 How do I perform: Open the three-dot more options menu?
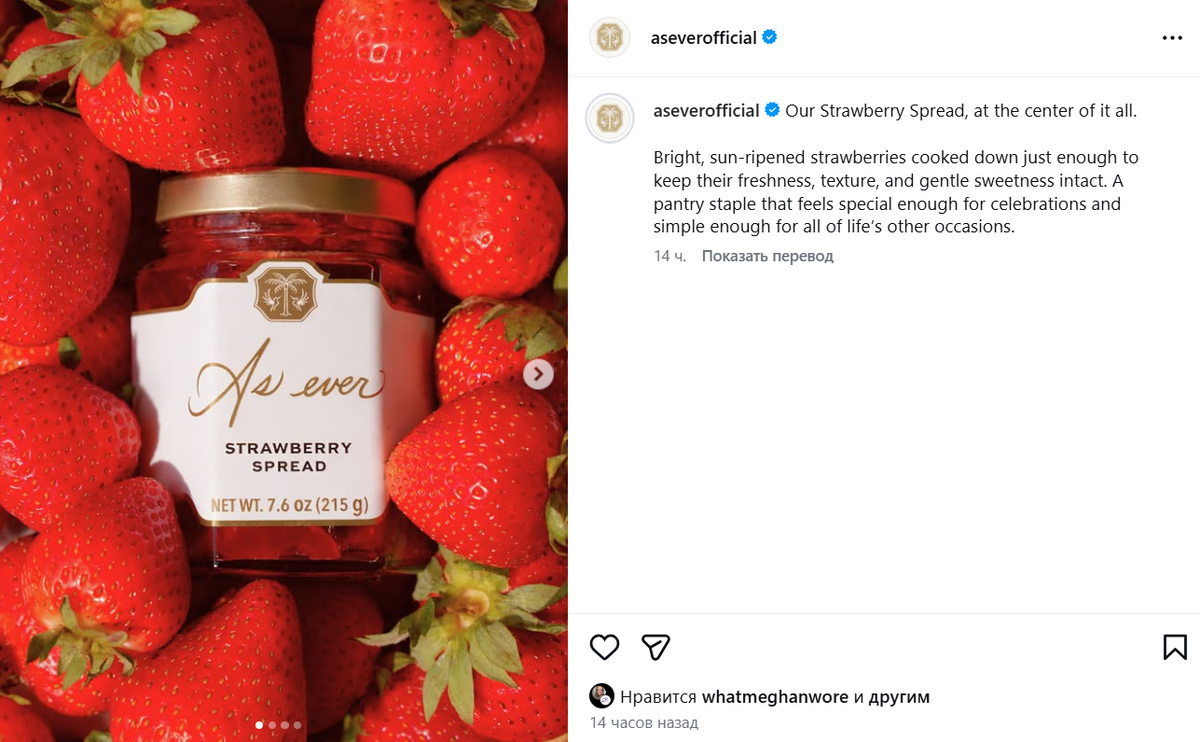(1172, 38)
